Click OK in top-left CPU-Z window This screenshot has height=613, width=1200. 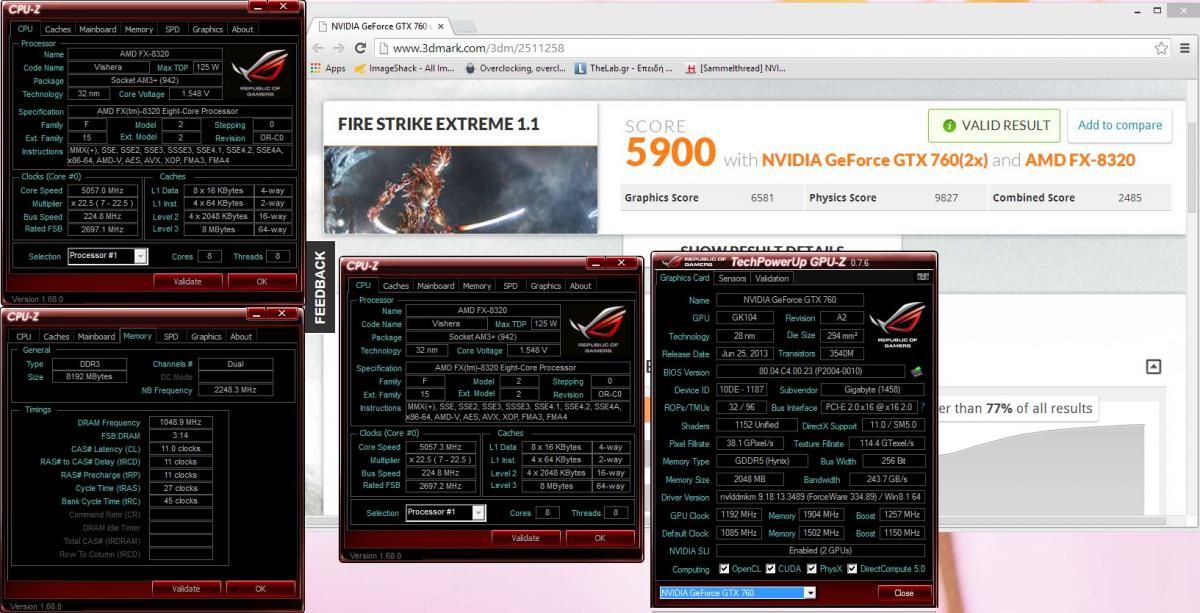tap(262, 281)
